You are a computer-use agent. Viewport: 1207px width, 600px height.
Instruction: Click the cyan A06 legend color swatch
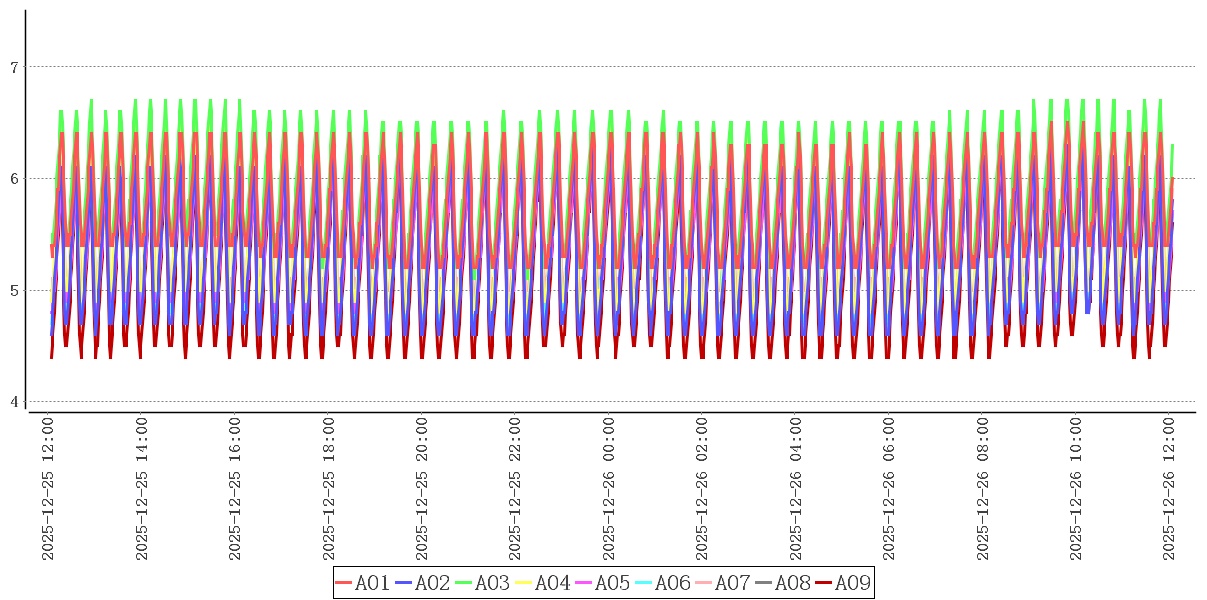click(644, 583)
